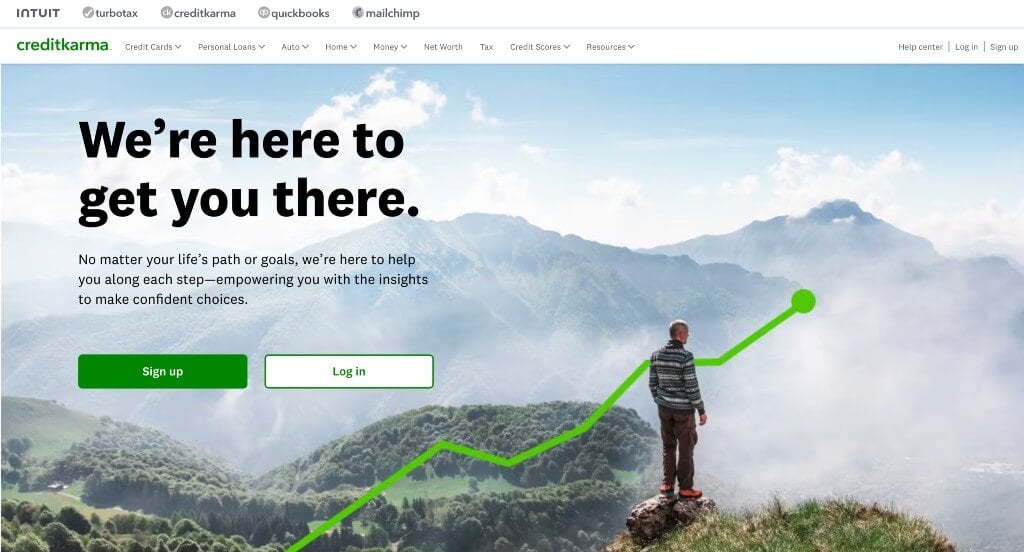This screenshot has width=1024, height=552.
Task: Click the Mailchimp monkey logo
Action: click(358, 12)
